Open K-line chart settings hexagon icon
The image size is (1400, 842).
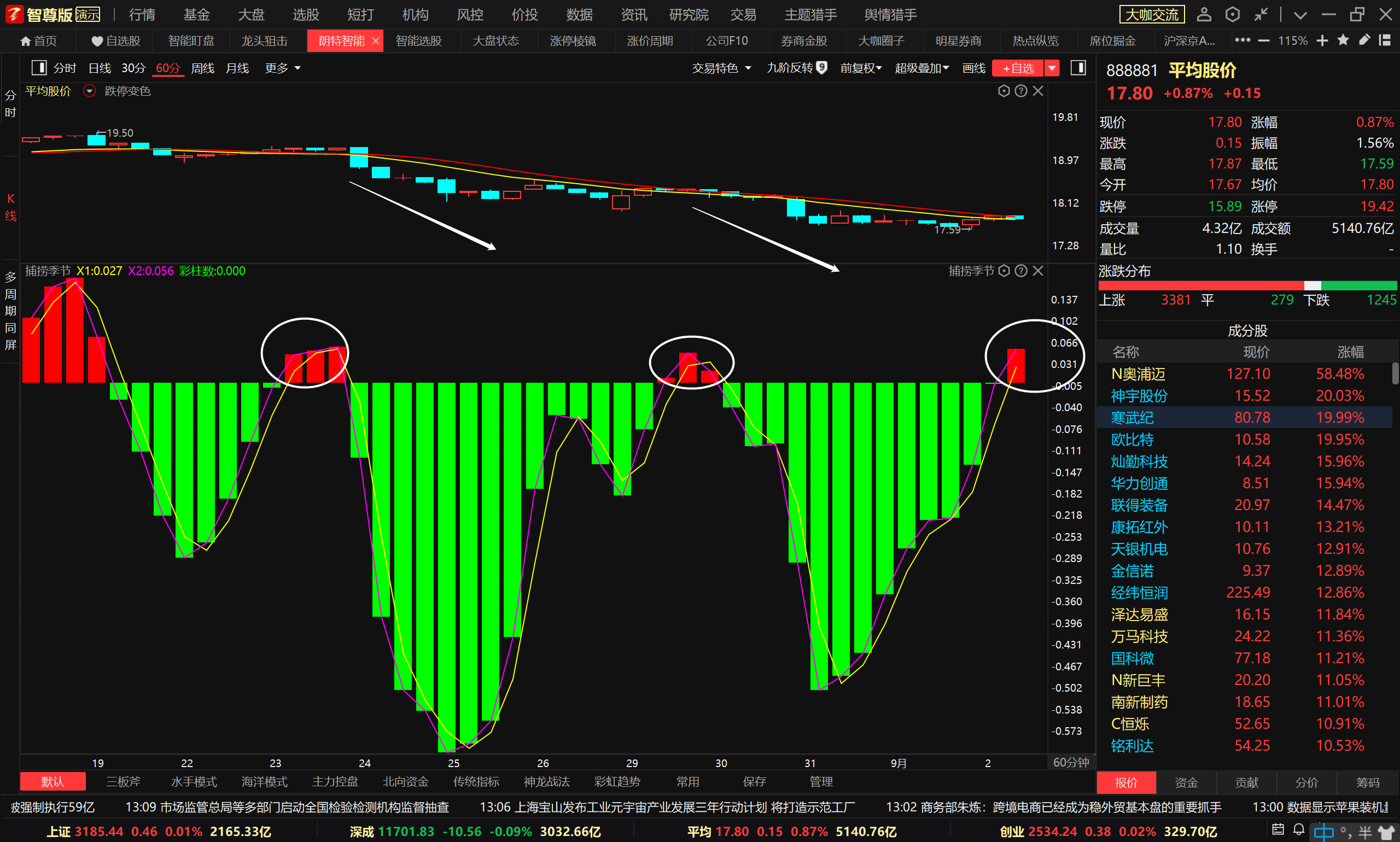click(x=1004, y=91)
